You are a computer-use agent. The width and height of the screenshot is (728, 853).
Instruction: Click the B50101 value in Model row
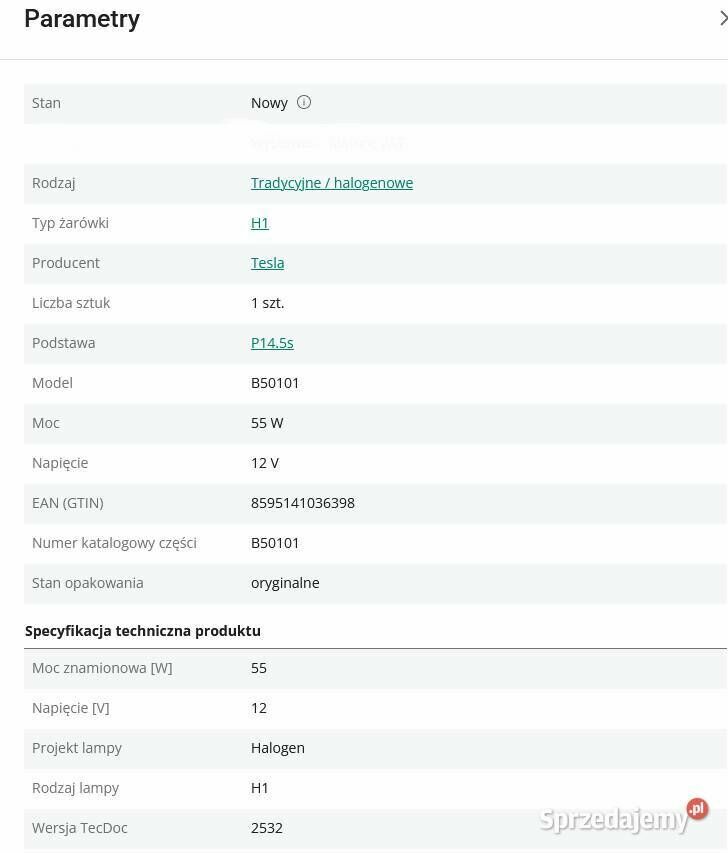275,383
